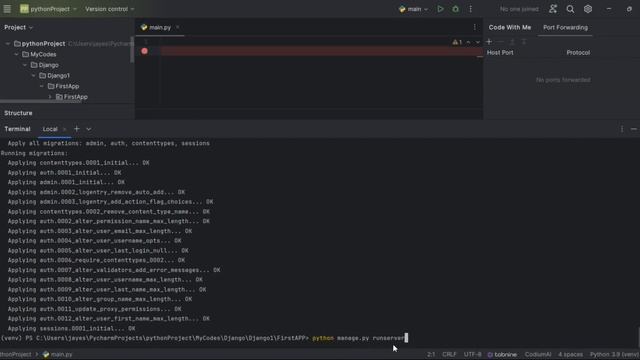Image resolution: width=640 pixels, height=360 pixels.
Task: Open IDE settings gear
Action: pyautogui.click(x=588, y=9)
